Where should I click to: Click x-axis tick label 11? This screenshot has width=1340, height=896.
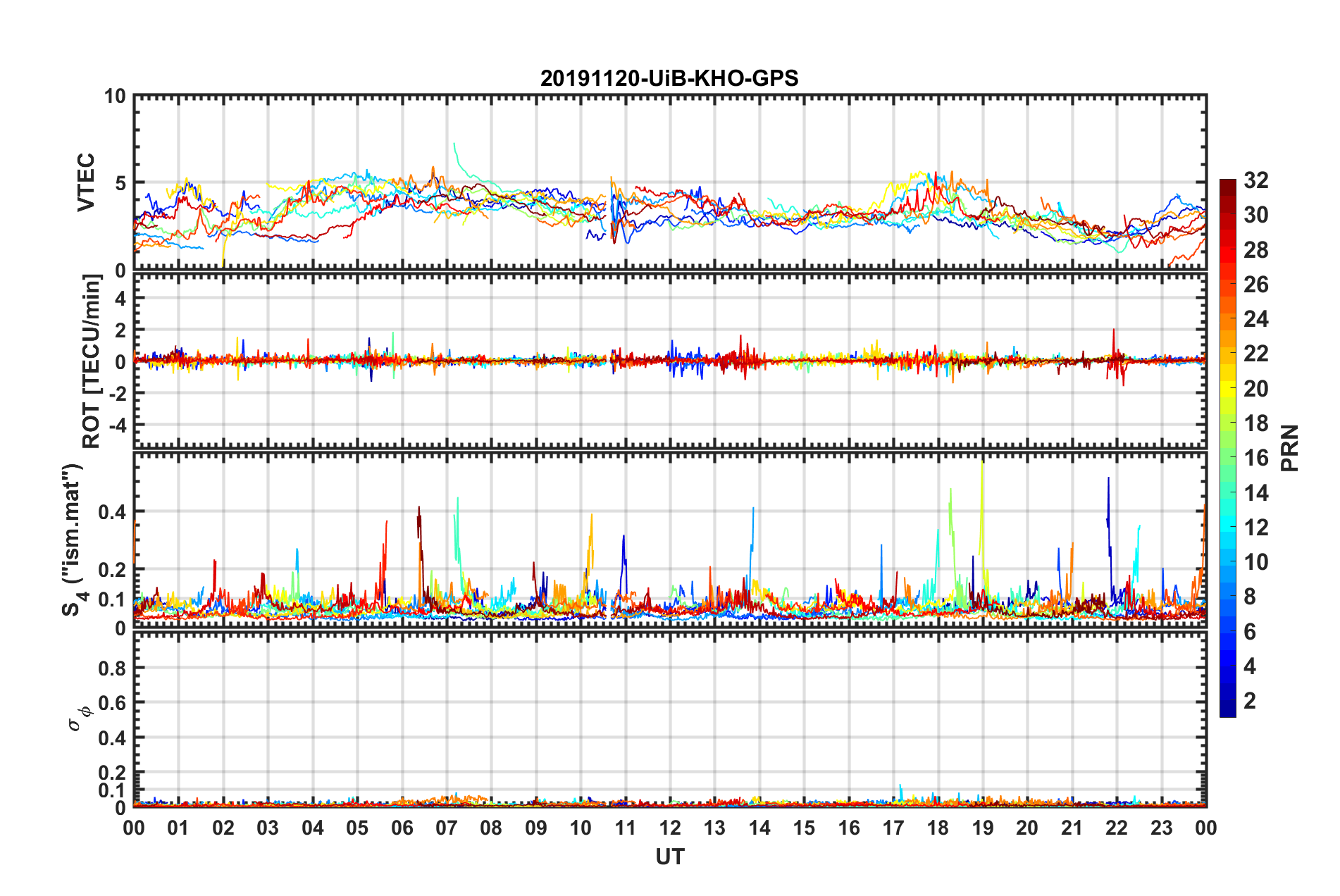(626, 828)
